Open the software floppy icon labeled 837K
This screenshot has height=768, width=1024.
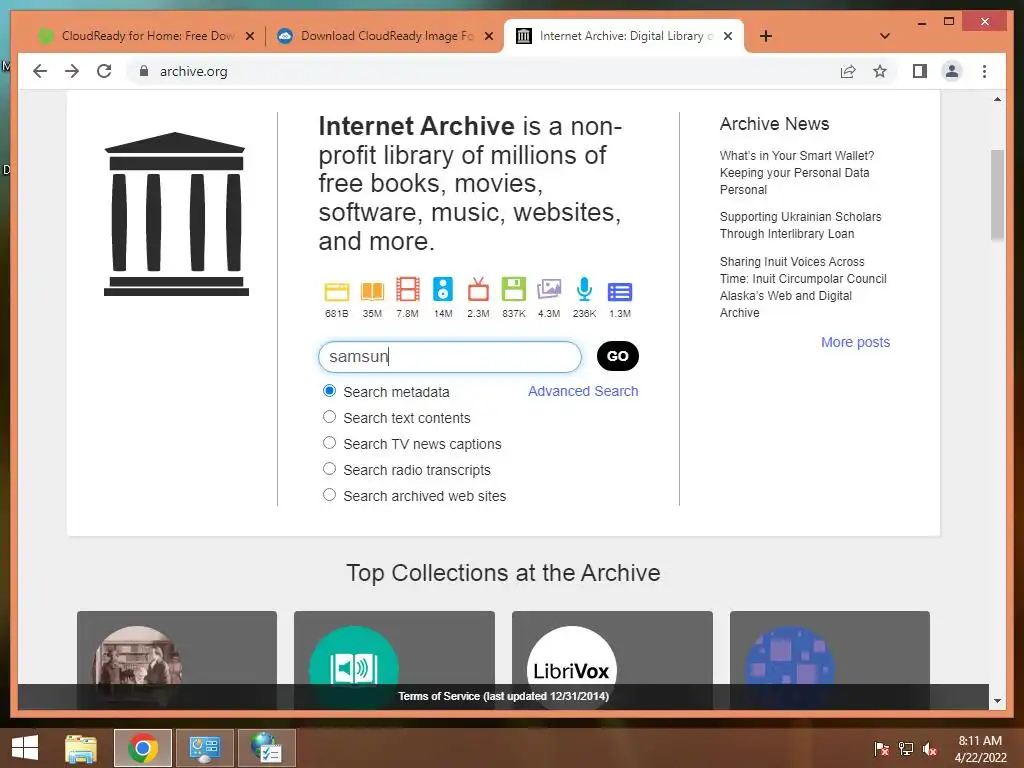pos(513,289)
